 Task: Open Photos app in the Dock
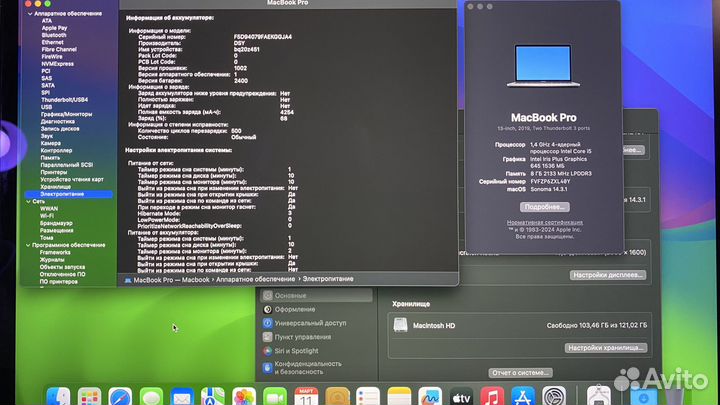point(244,397)
